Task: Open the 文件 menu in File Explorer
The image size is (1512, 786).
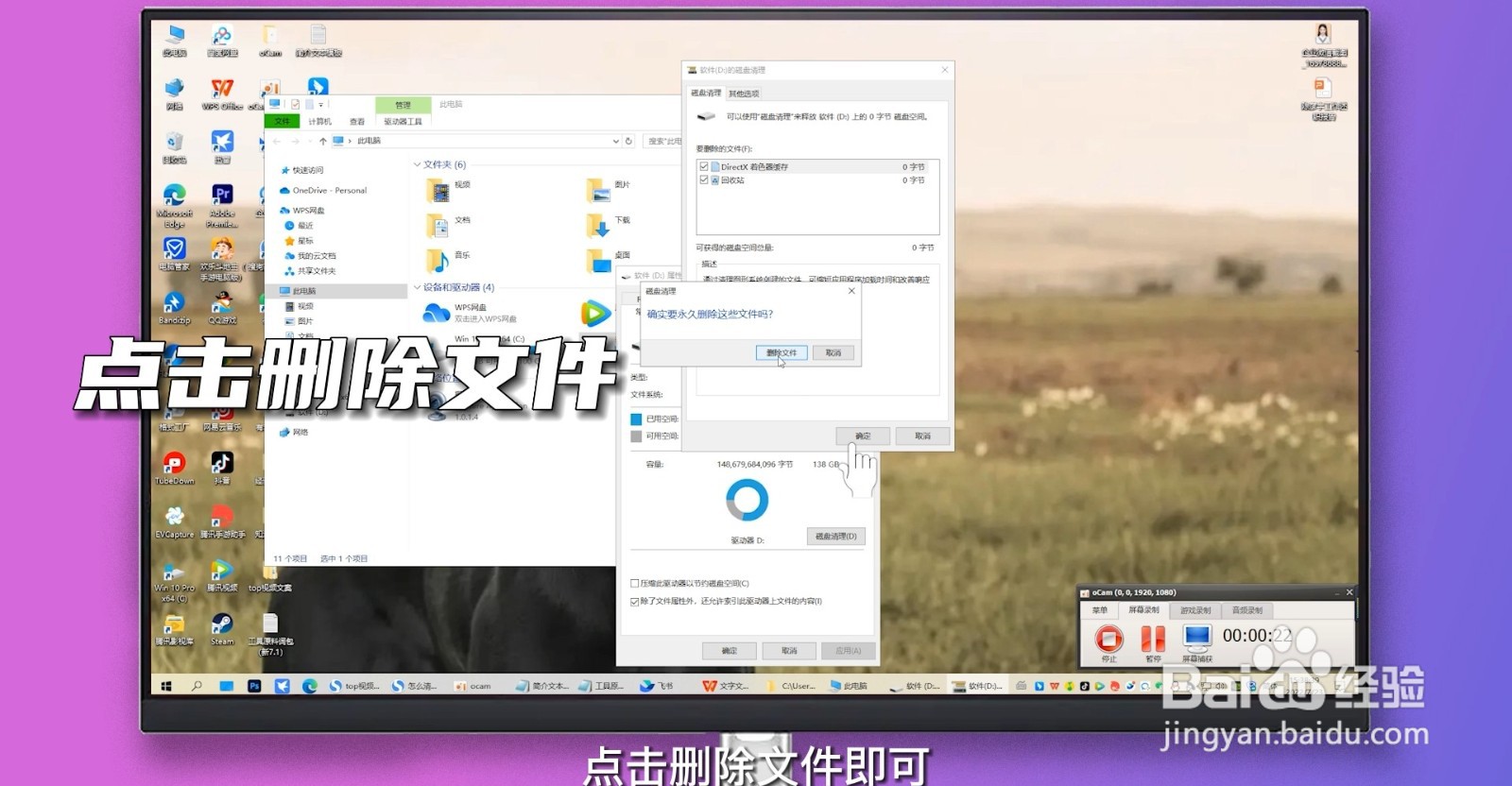Action: [282, 121]
